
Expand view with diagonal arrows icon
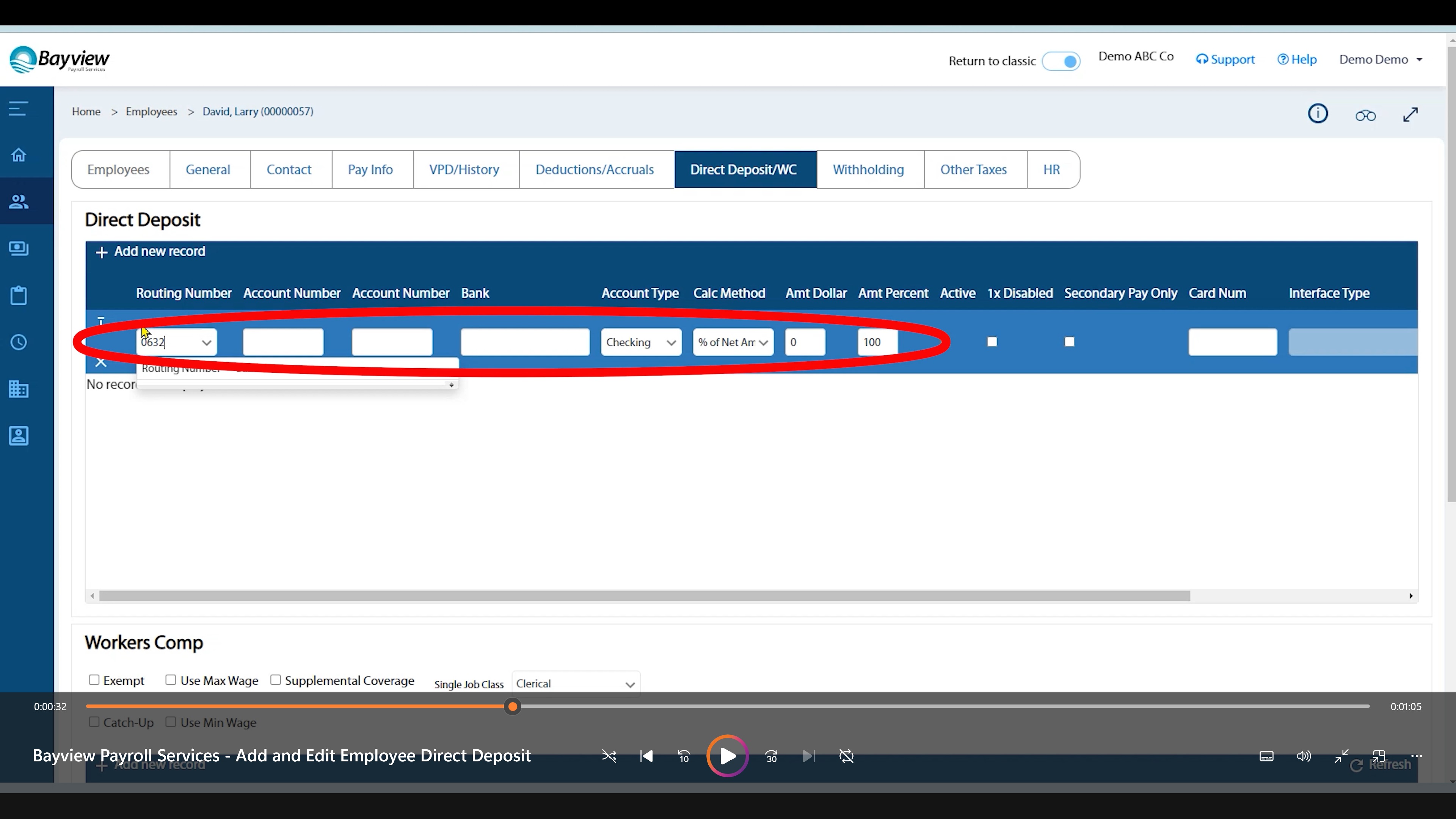[1410, 115]
